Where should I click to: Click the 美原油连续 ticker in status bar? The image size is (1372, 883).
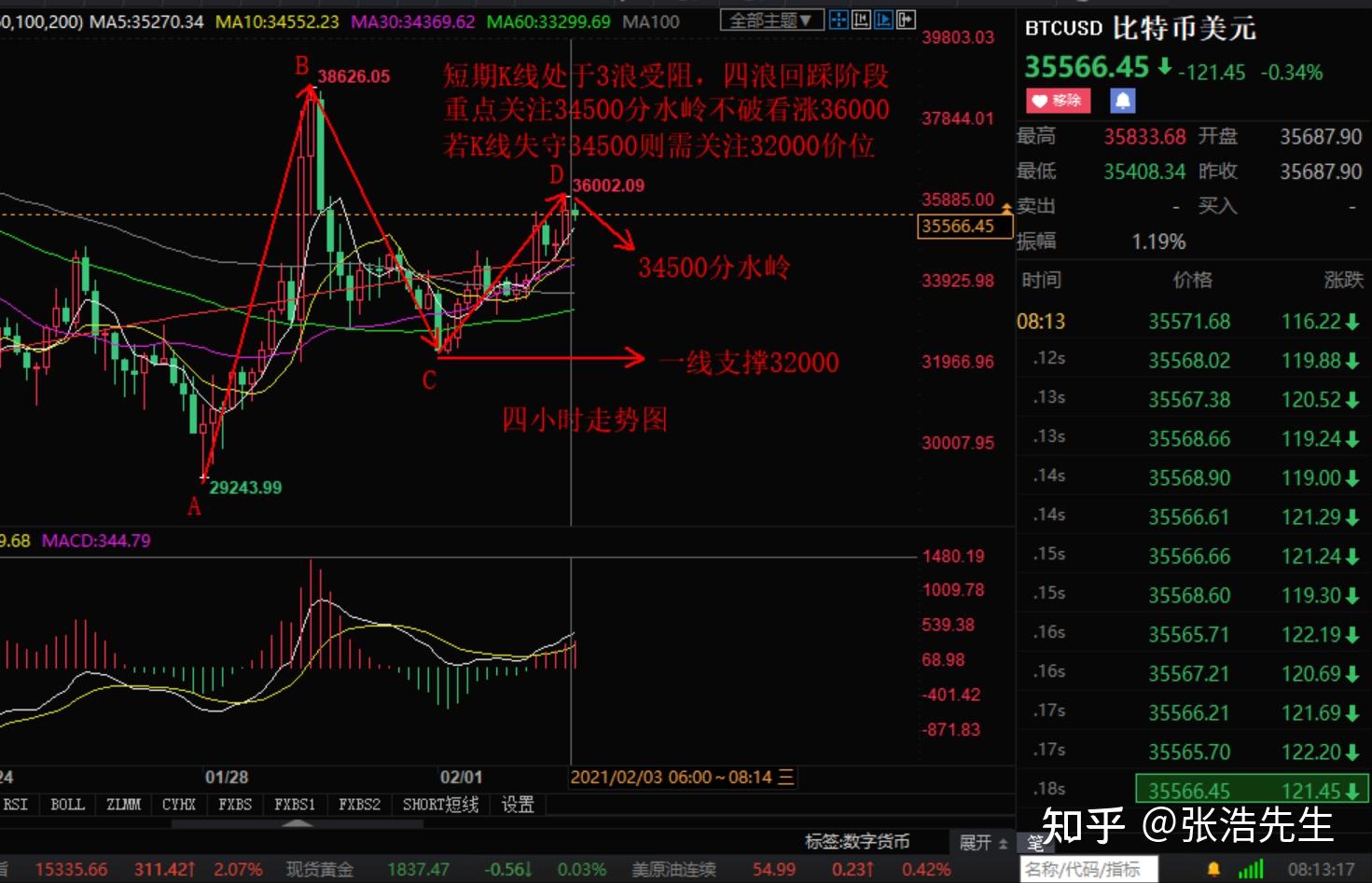tap(673, 870)
